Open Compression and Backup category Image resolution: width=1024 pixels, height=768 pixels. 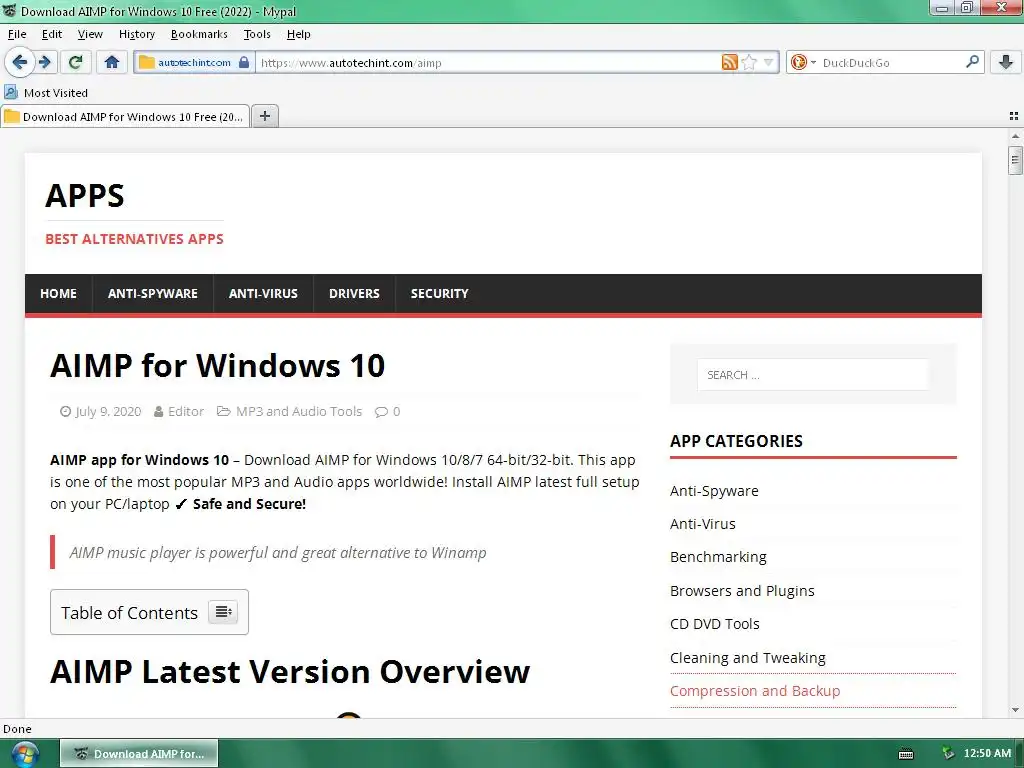pyautogui.click(x=755, y=691)
